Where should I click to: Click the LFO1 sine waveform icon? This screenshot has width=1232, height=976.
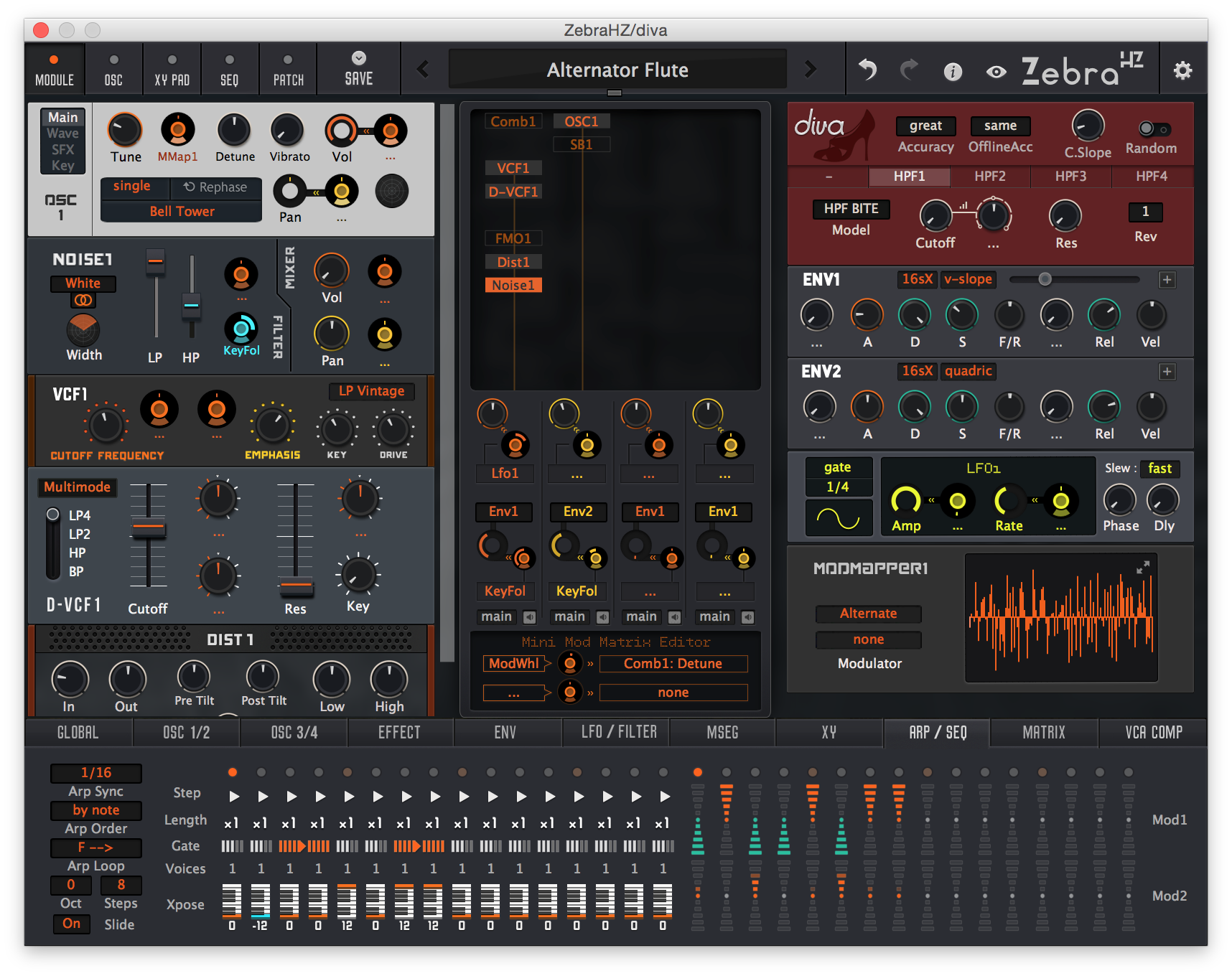[839, 518]
